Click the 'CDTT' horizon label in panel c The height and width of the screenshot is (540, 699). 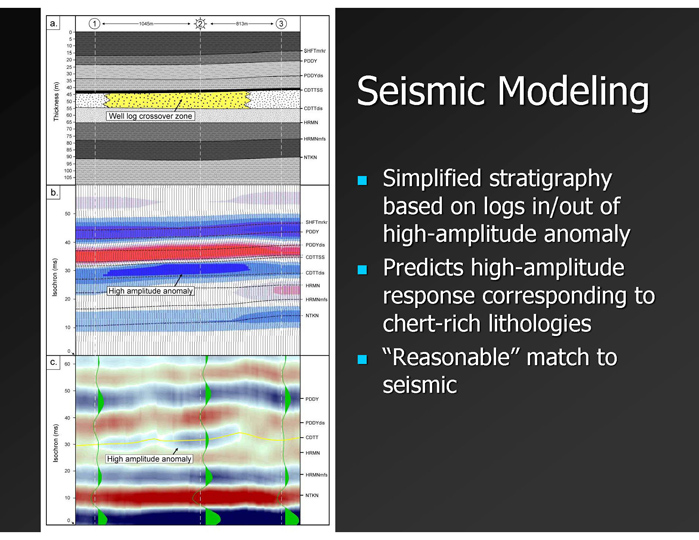coord(312,437)
